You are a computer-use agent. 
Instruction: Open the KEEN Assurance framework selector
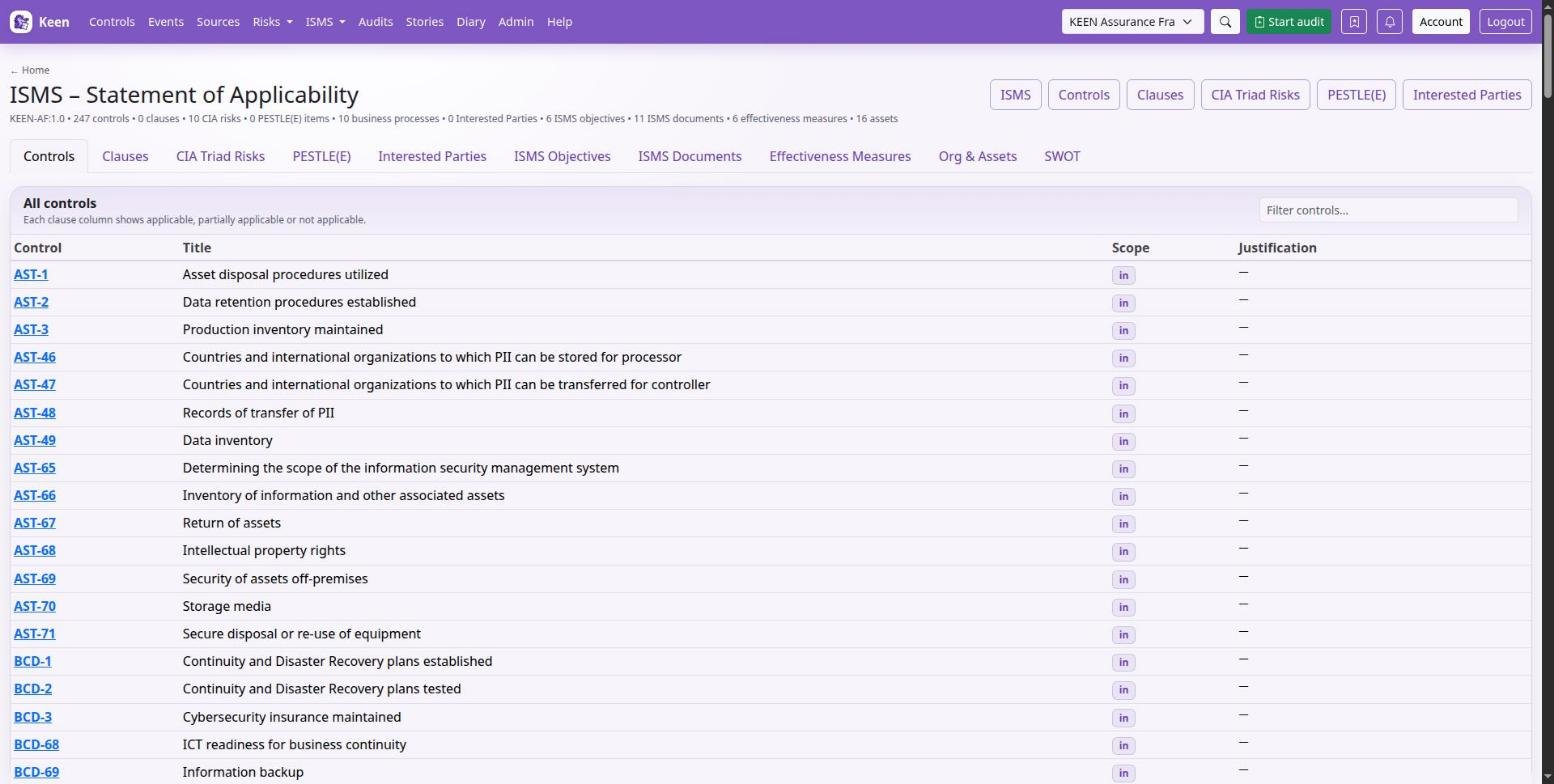pyautogui.click(x=1132, y=22)
